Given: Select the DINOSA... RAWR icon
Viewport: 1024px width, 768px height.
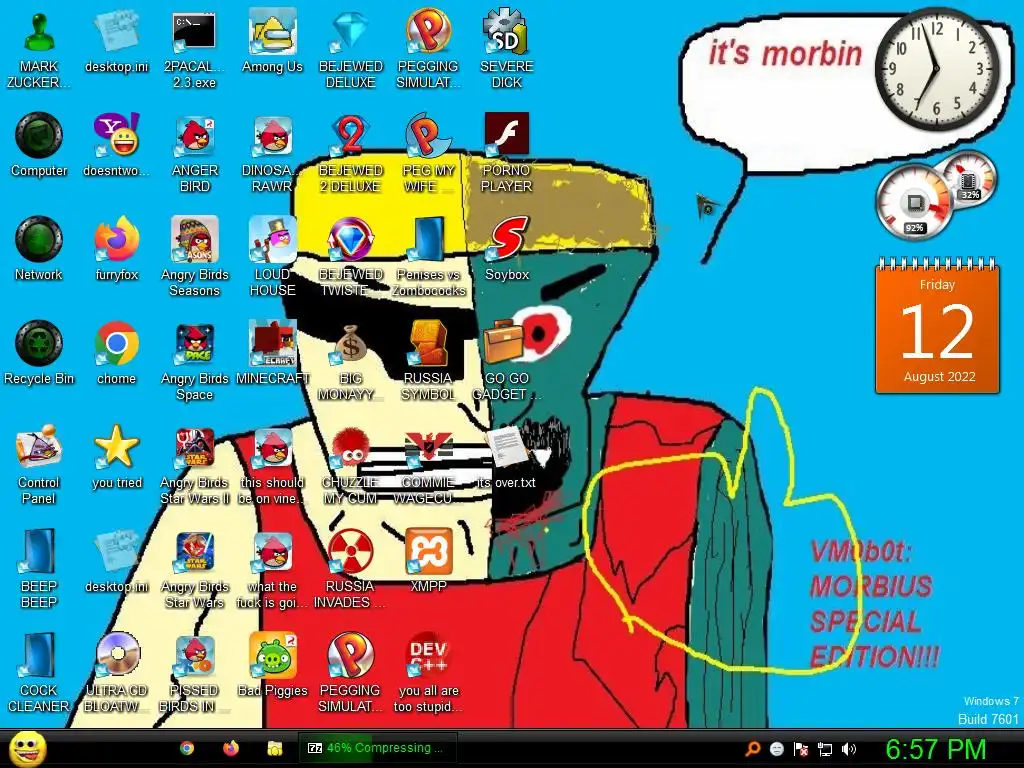Looking at the screenshot, I should click(272, 154).
